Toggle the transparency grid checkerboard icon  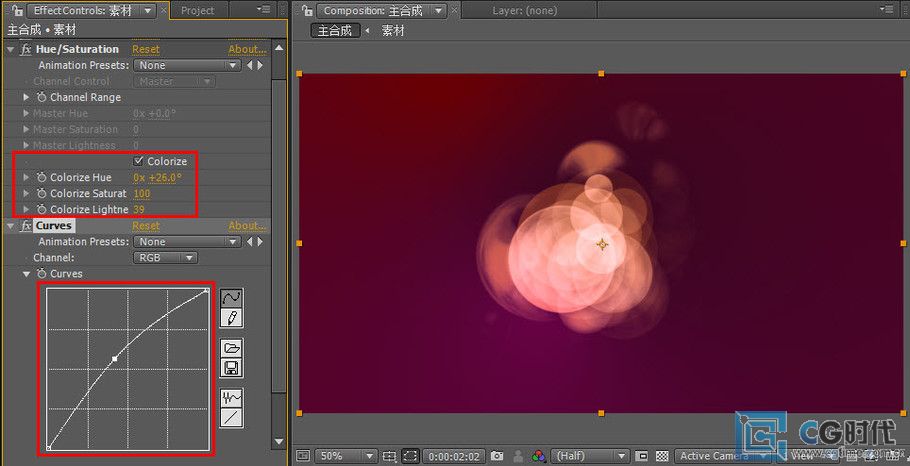click(x=662, y=456)
